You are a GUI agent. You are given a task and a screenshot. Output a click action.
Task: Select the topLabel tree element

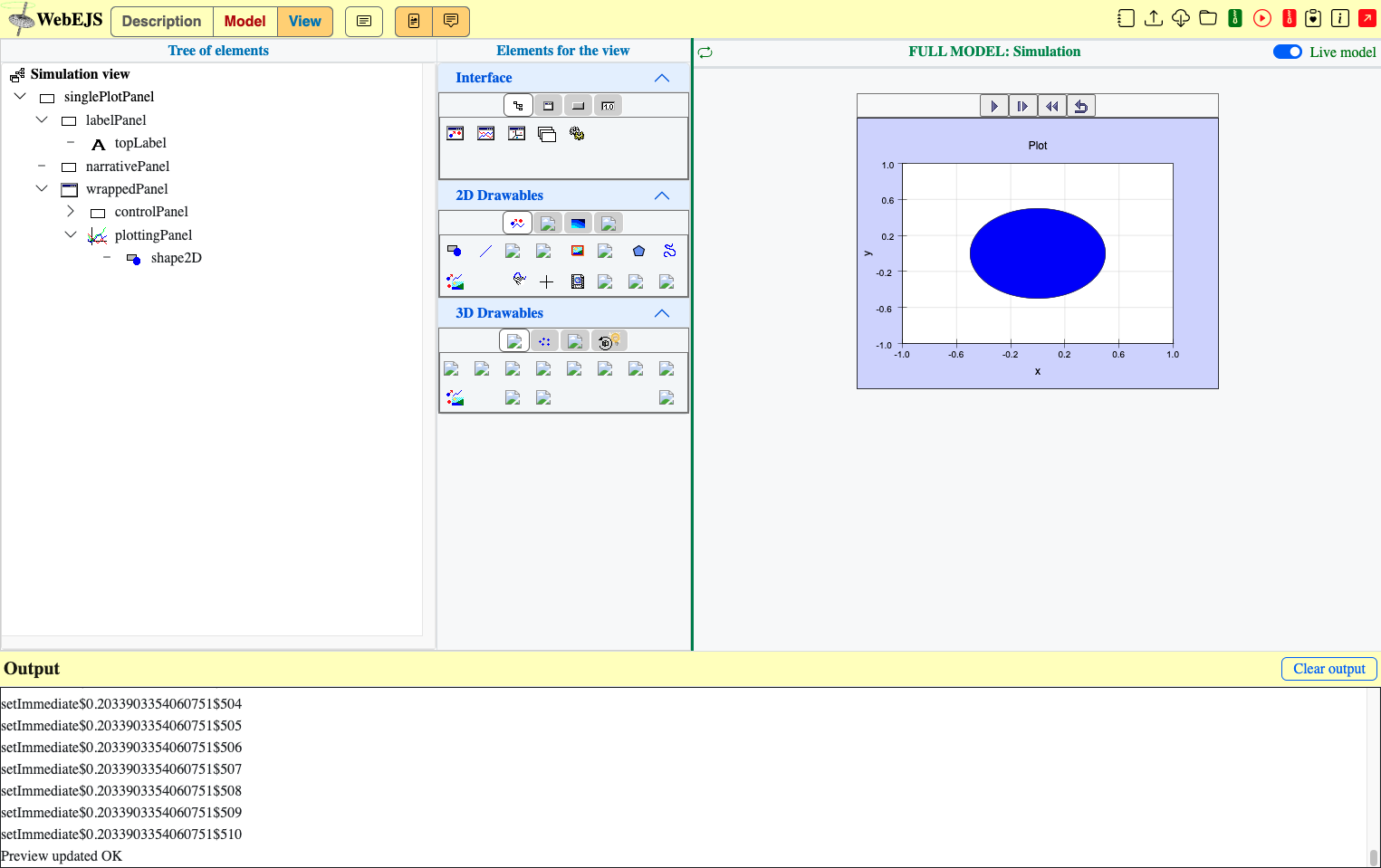[140, 143]
